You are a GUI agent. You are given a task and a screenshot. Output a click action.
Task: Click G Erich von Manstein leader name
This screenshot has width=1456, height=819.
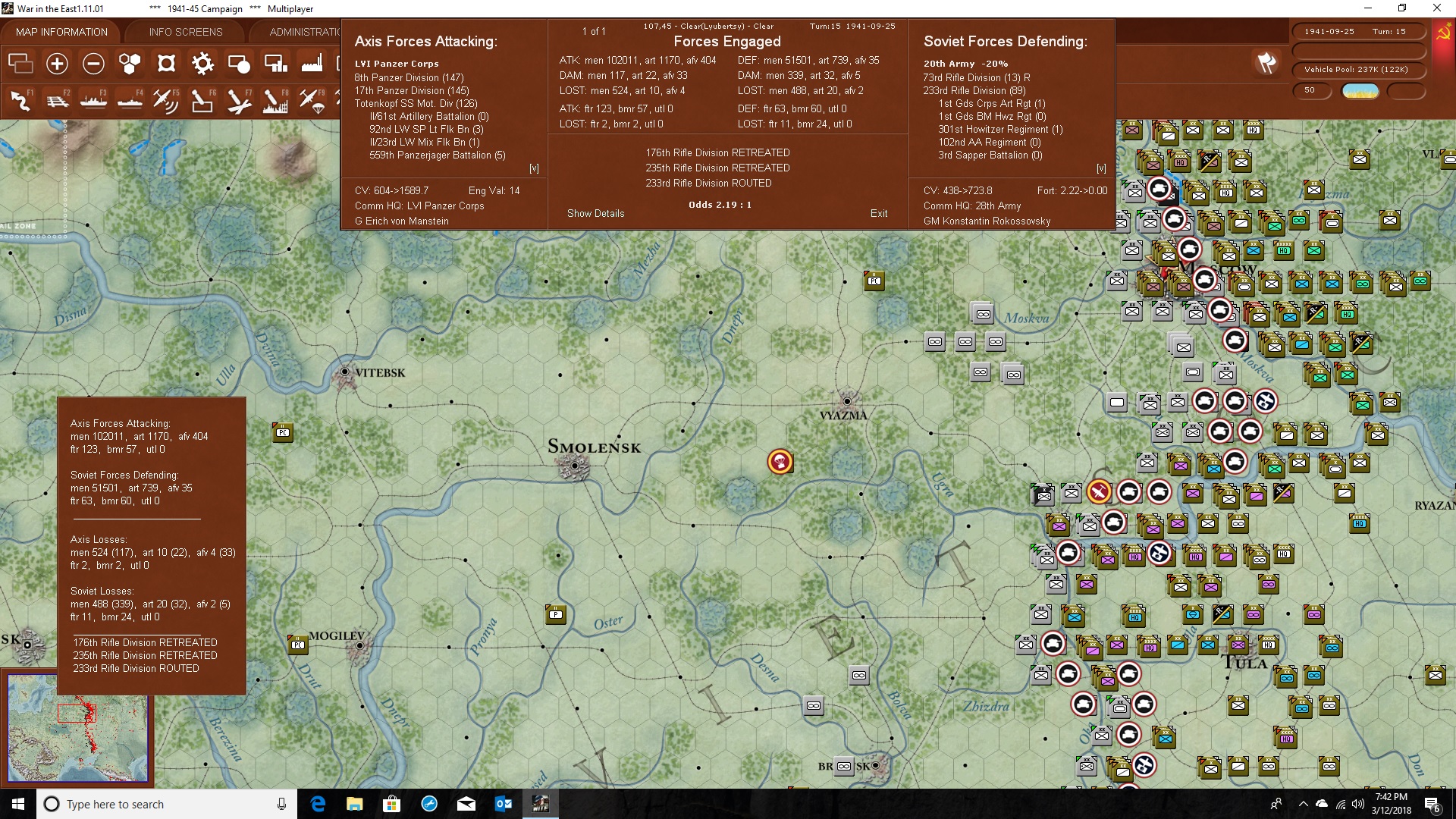point(402,221)
